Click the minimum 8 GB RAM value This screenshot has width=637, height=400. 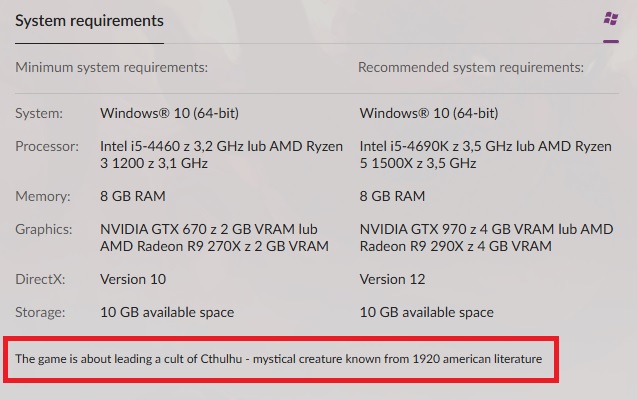133,196
